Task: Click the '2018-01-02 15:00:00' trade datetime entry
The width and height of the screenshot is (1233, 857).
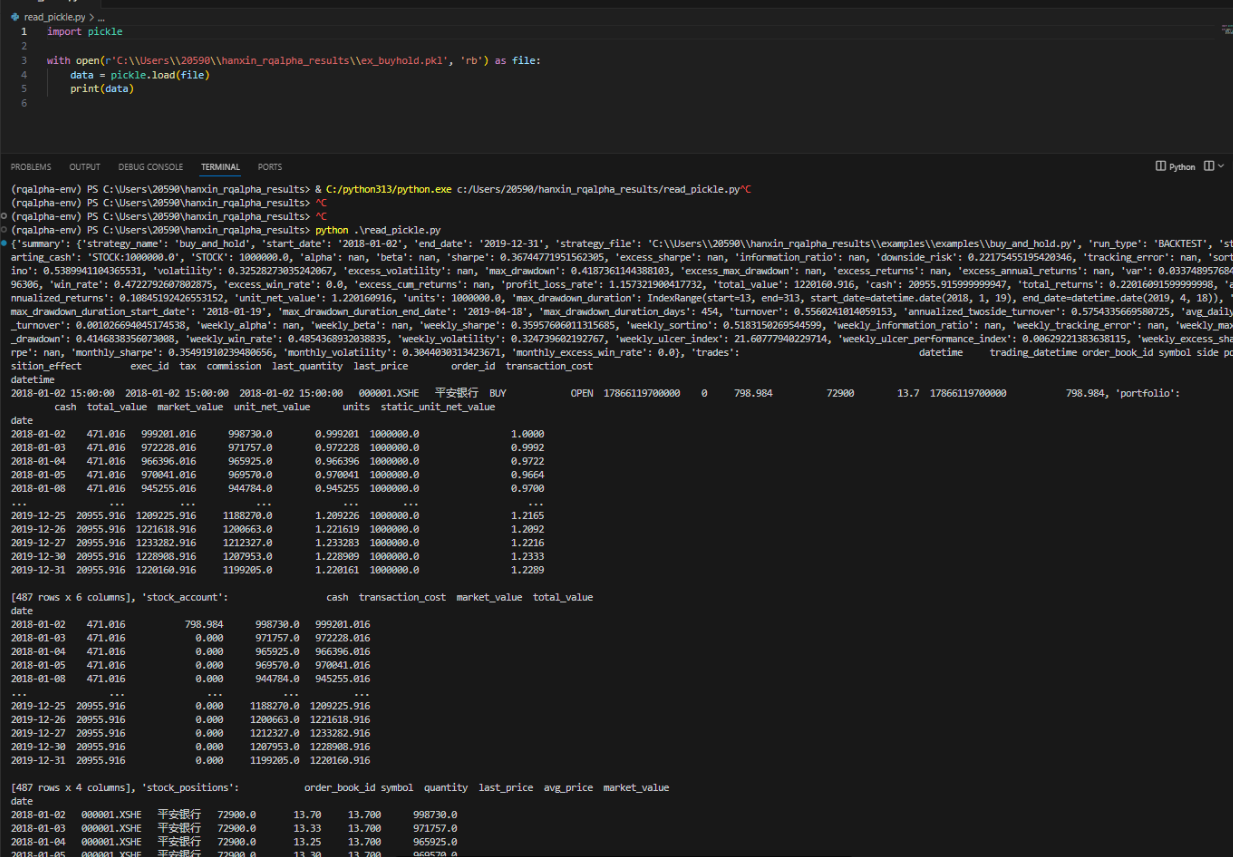Action: (x=62, y=393)
